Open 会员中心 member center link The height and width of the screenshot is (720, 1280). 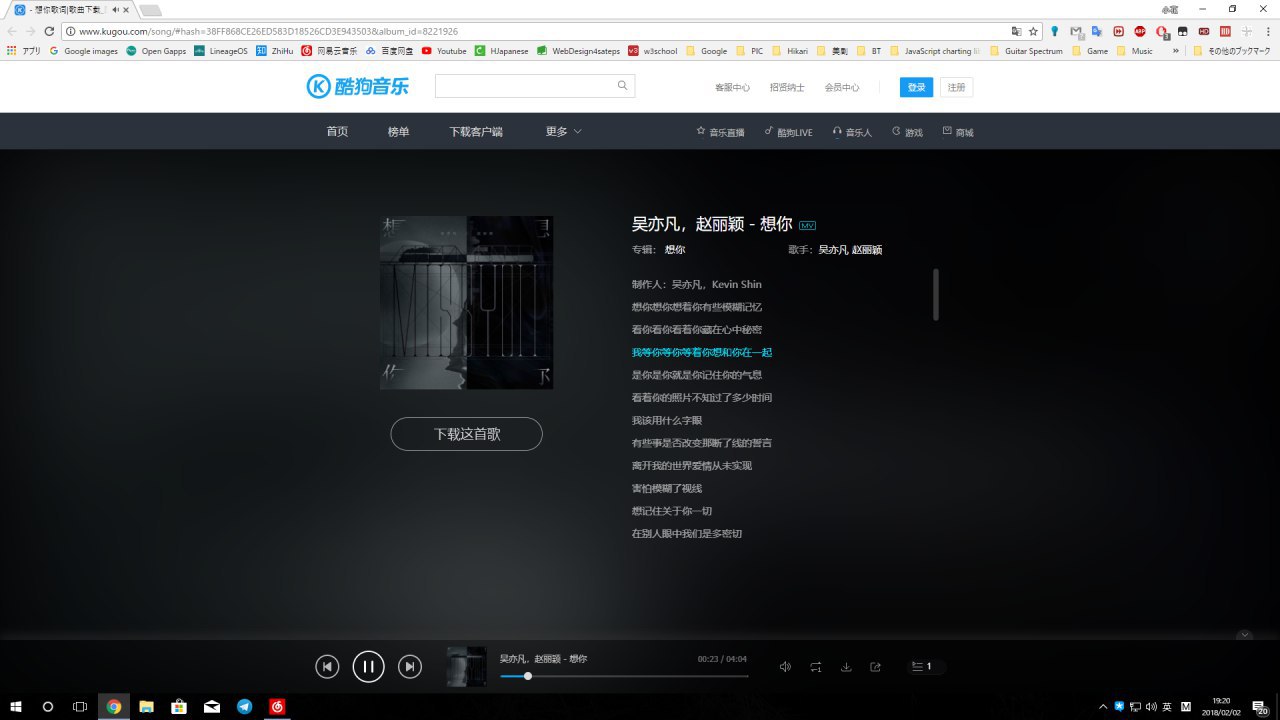[x=842, y=87]
